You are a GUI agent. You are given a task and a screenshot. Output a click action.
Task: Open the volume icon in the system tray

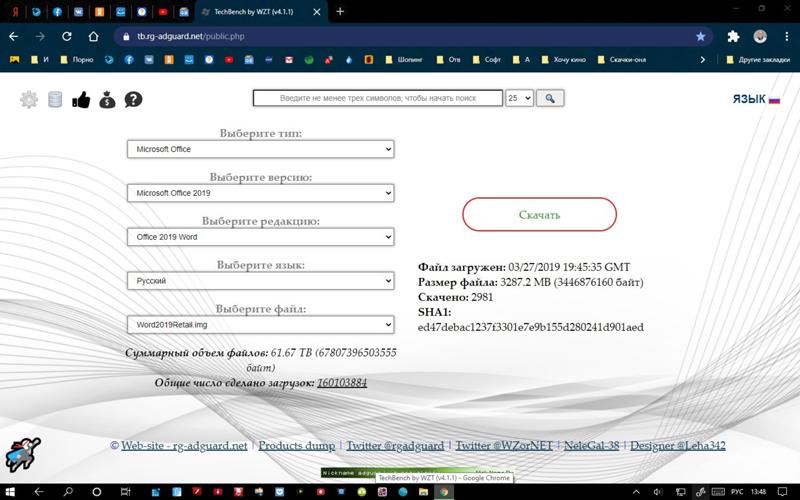[x=658, y=492]
